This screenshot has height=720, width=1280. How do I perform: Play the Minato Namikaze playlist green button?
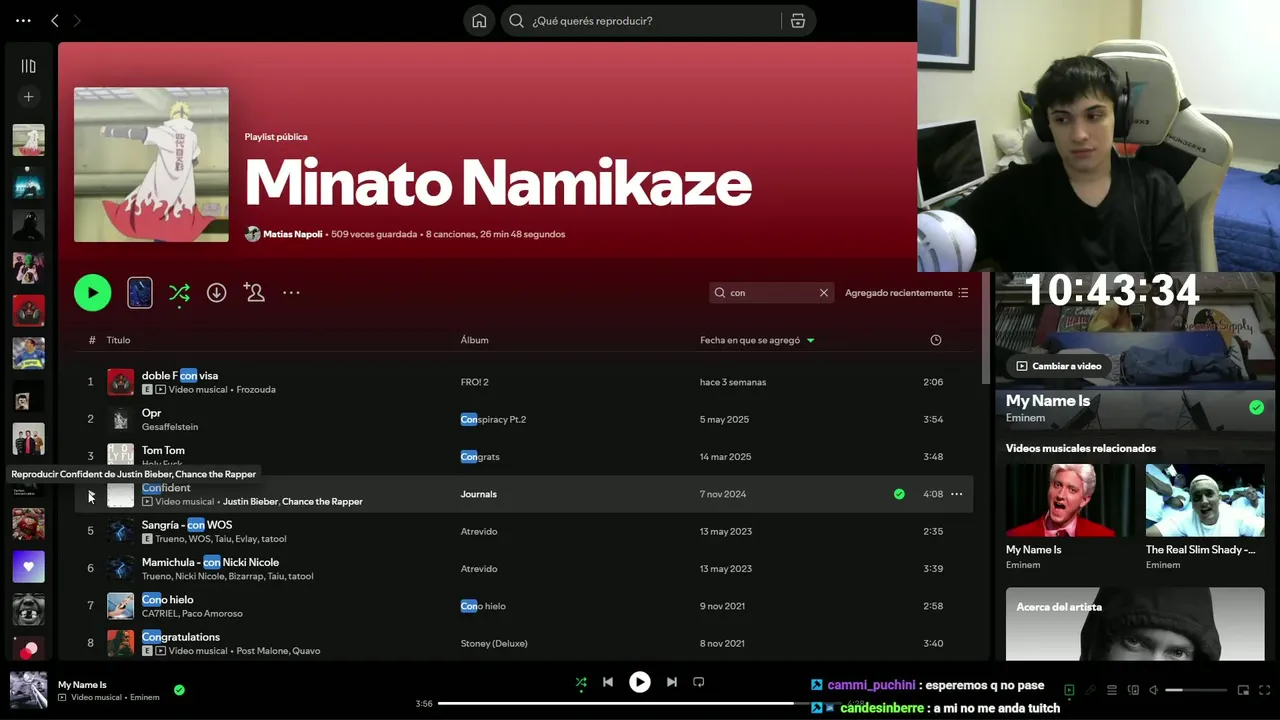point(92,293)
